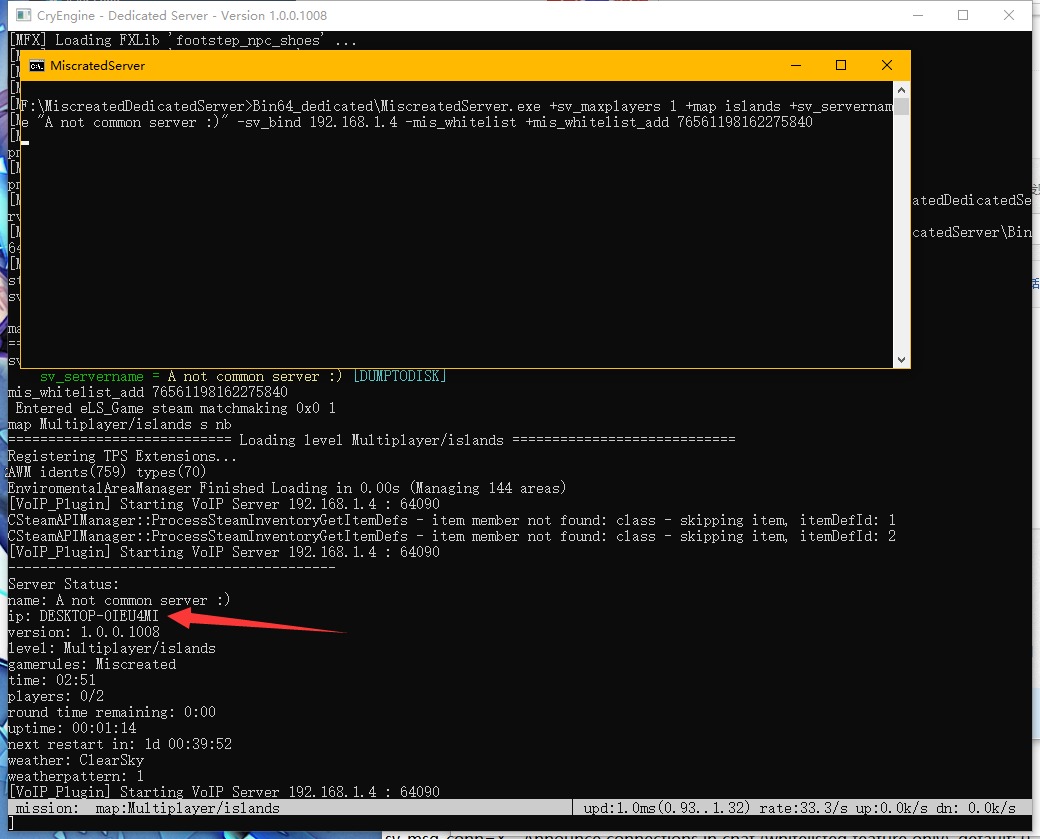Click the CryEngine Dedicated Server title text

click(182, 15)
